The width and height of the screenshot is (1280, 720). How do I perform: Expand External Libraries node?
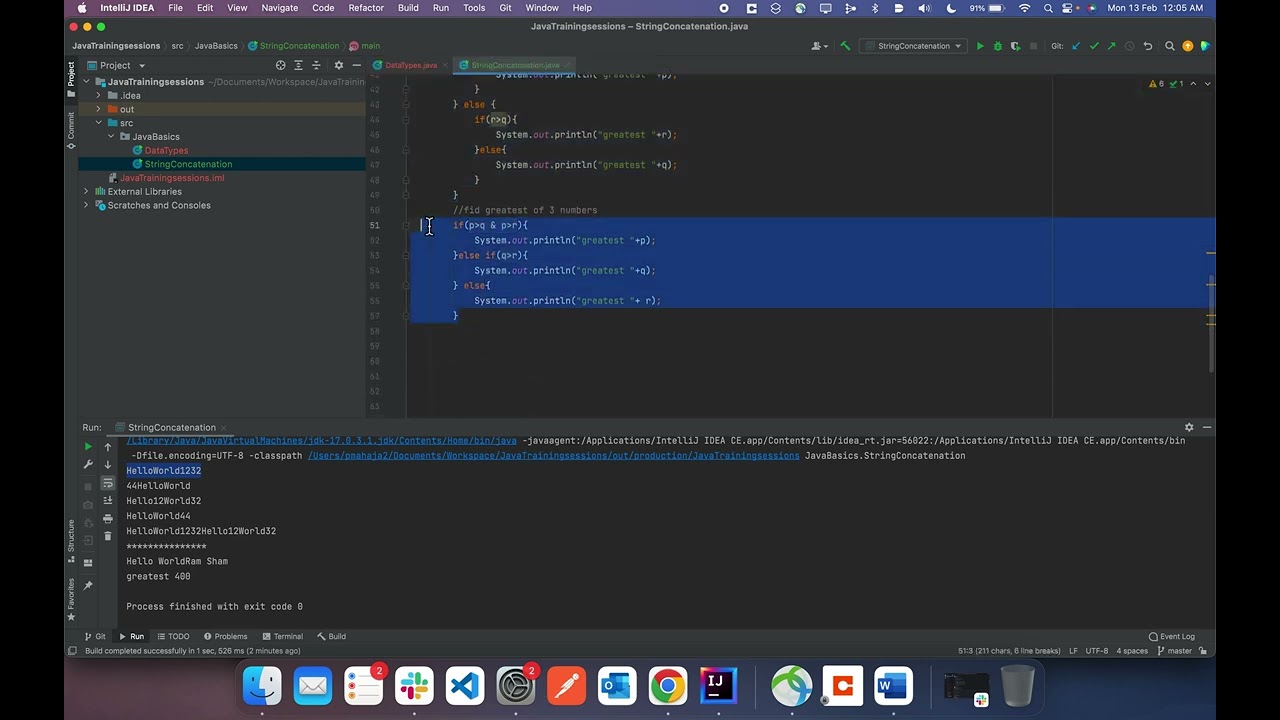(x=87, y=192)
